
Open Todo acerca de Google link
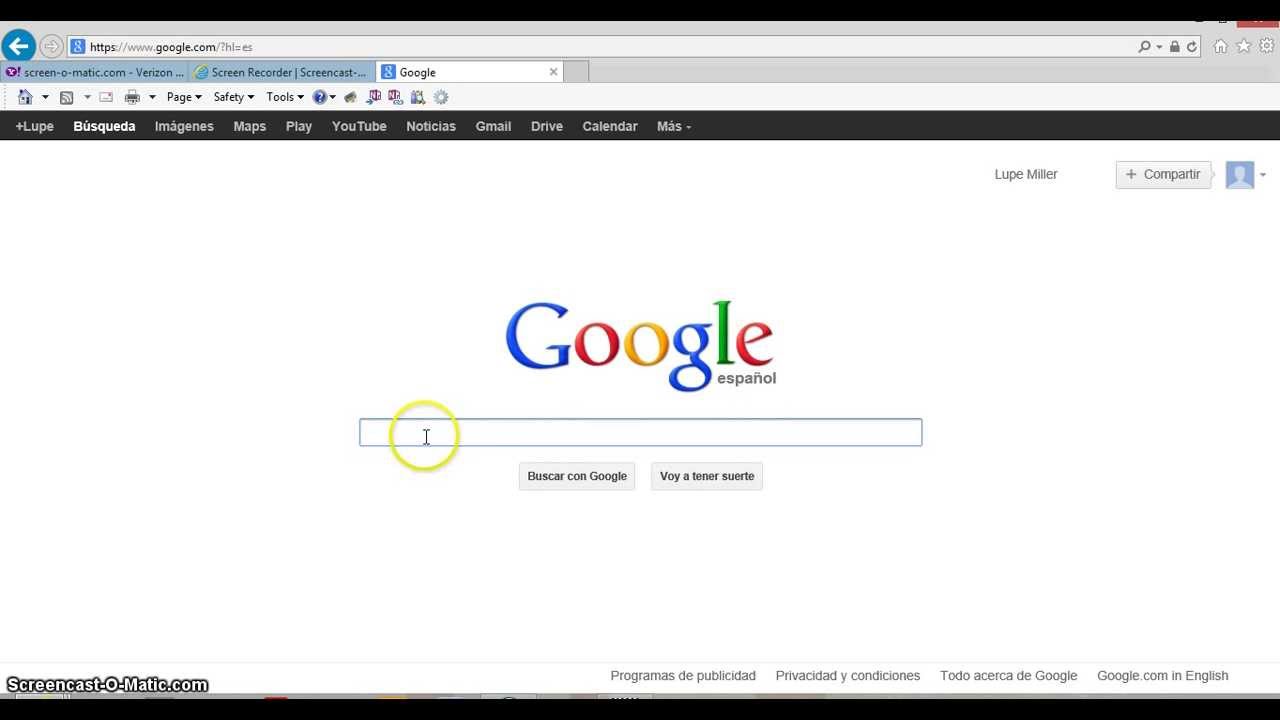[x=1008, y=676]
